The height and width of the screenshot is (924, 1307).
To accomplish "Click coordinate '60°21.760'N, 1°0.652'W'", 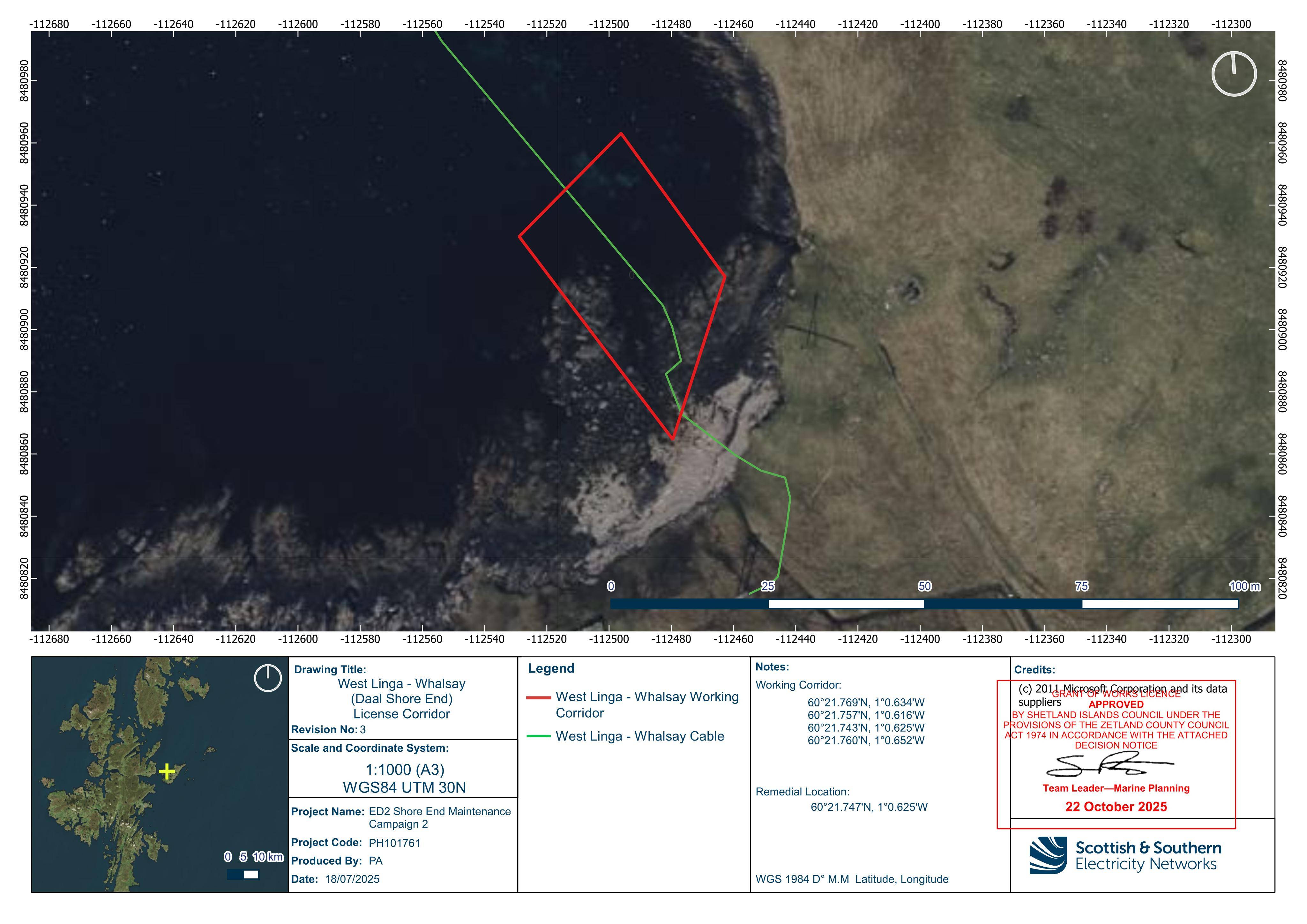I will [866, 740].
